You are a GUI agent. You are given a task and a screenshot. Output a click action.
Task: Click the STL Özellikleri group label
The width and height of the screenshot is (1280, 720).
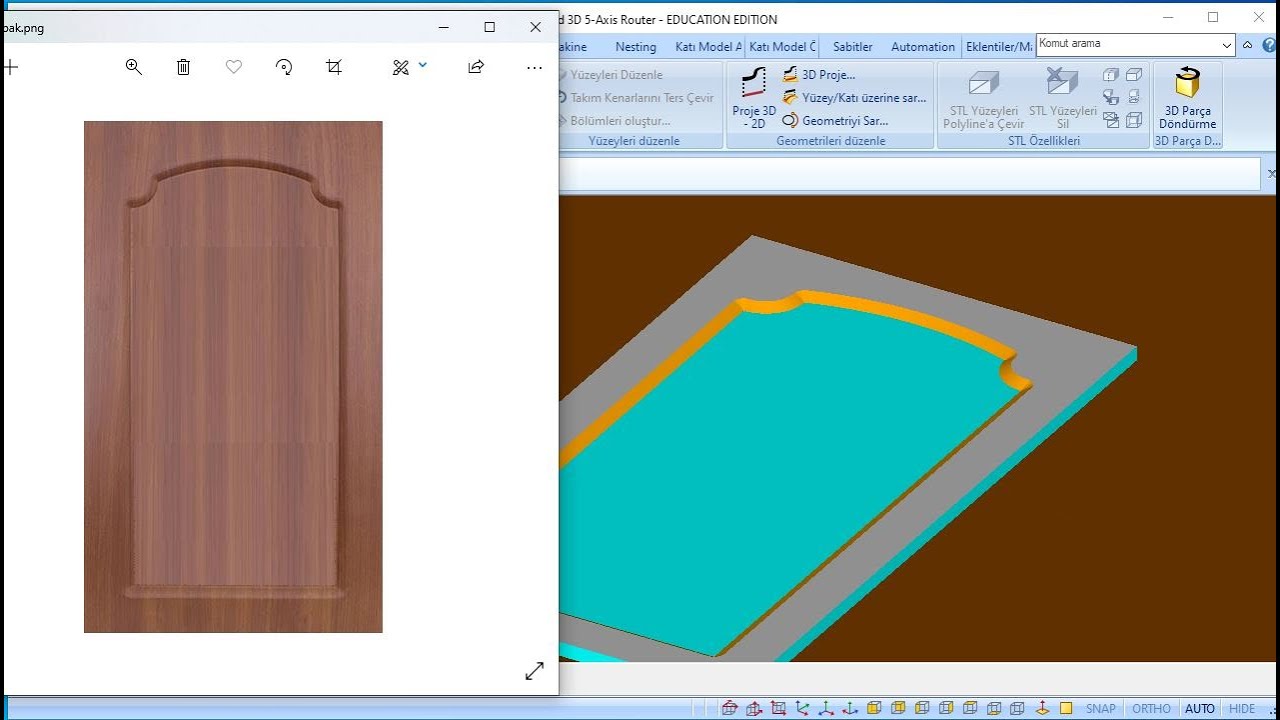pyautogui.click(x=1044, y=141)
